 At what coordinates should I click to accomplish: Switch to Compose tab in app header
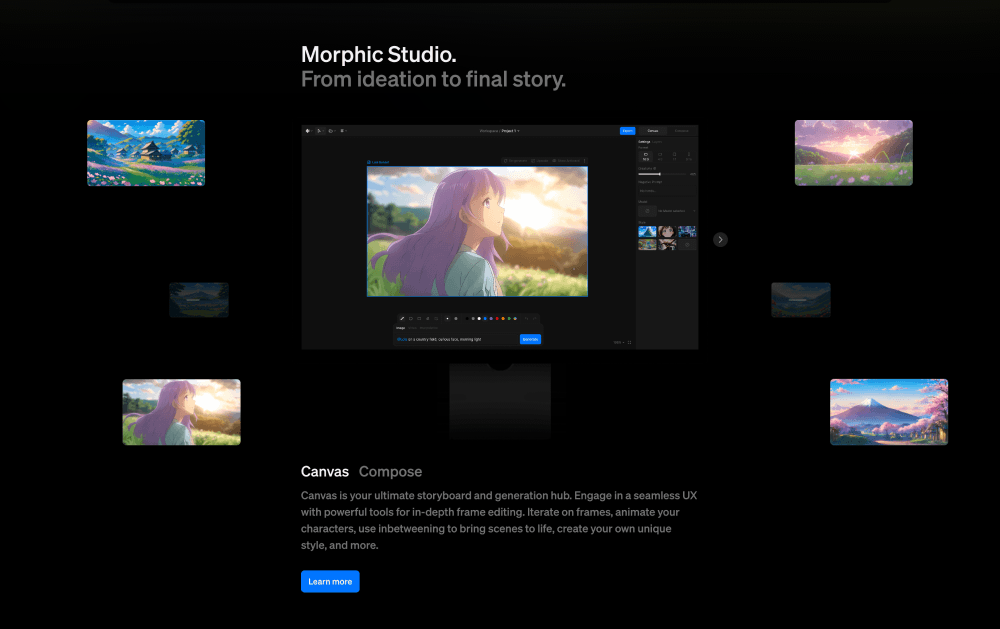(682, 131)
